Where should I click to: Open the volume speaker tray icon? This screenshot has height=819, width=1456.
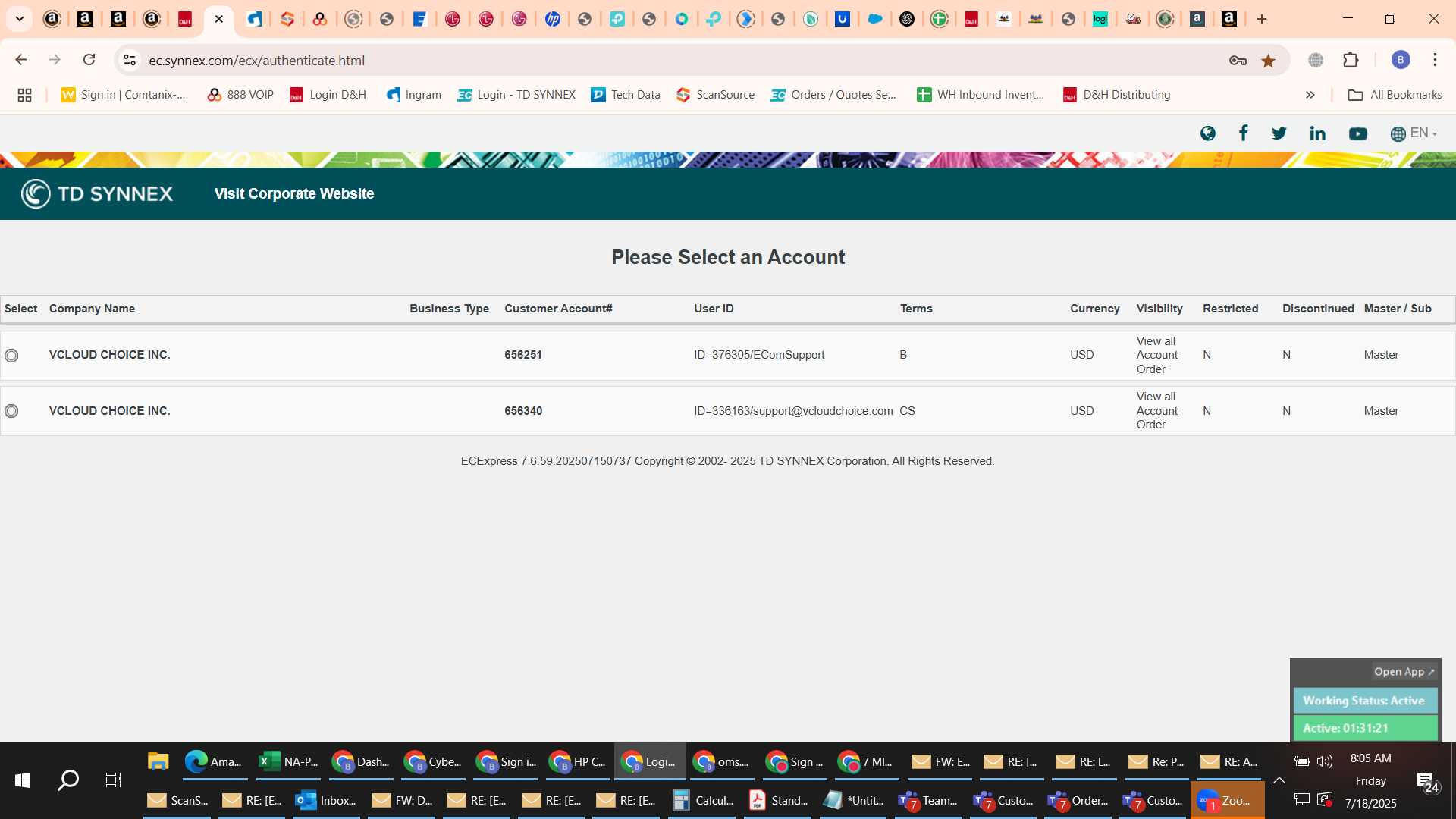pyautogui.click(x=1325, y=761)
